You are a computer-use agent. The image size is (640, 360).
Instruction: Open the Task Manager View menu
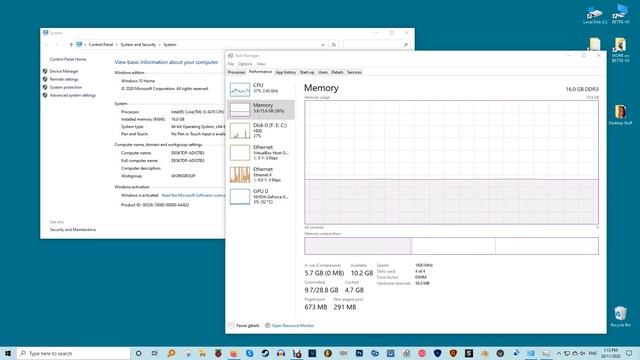pyautogui.click(x=261, y=64)
